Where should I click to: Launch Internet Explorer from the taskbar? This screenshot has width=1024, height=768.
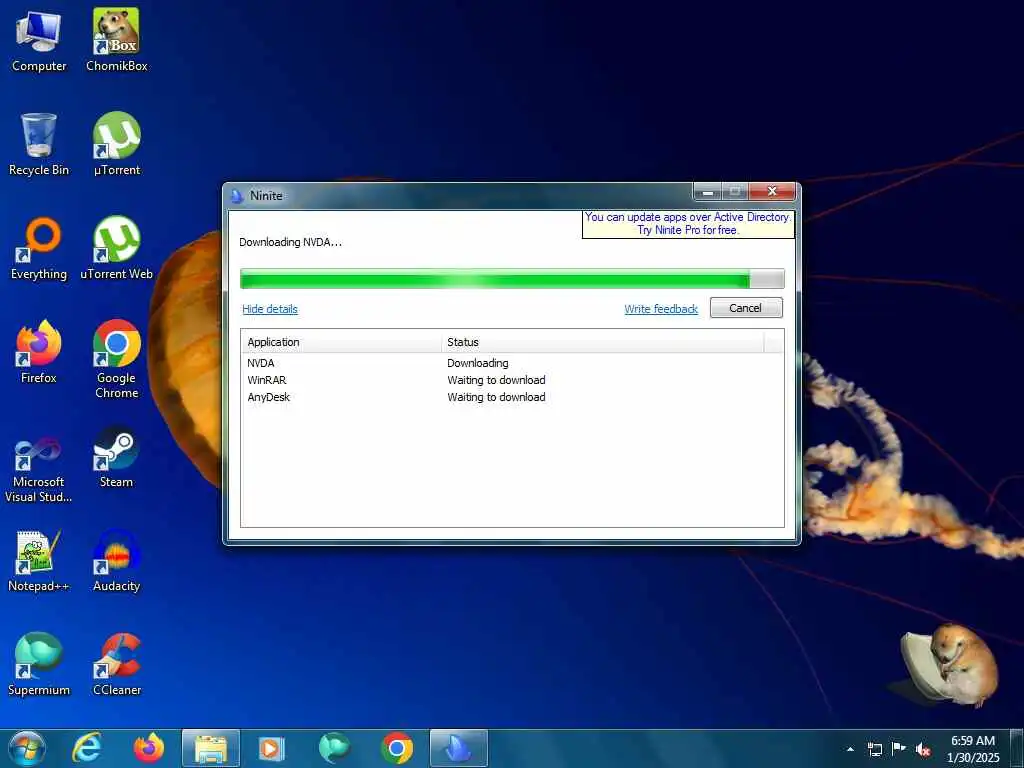coord(86,748)
